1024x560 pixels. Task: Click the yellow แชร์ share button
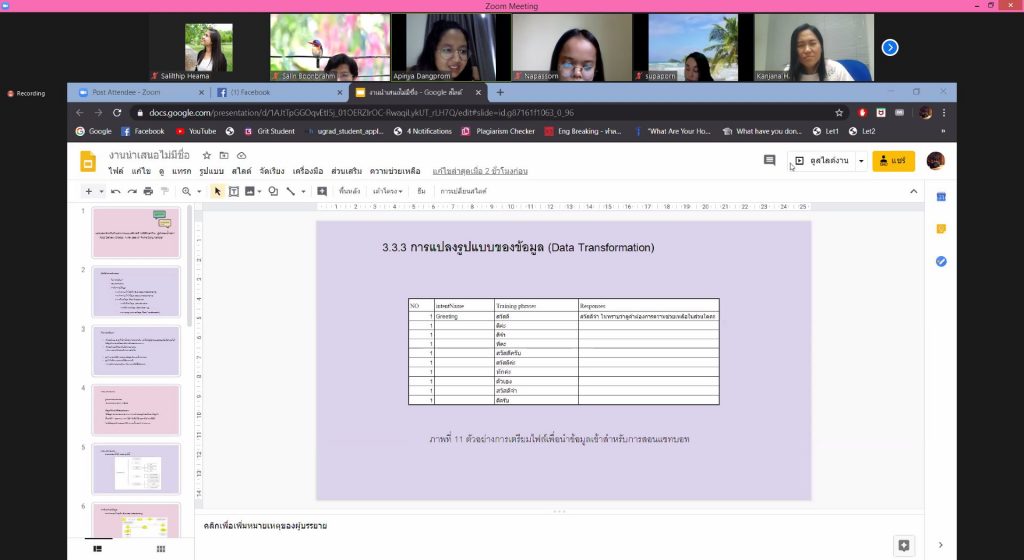893,161
